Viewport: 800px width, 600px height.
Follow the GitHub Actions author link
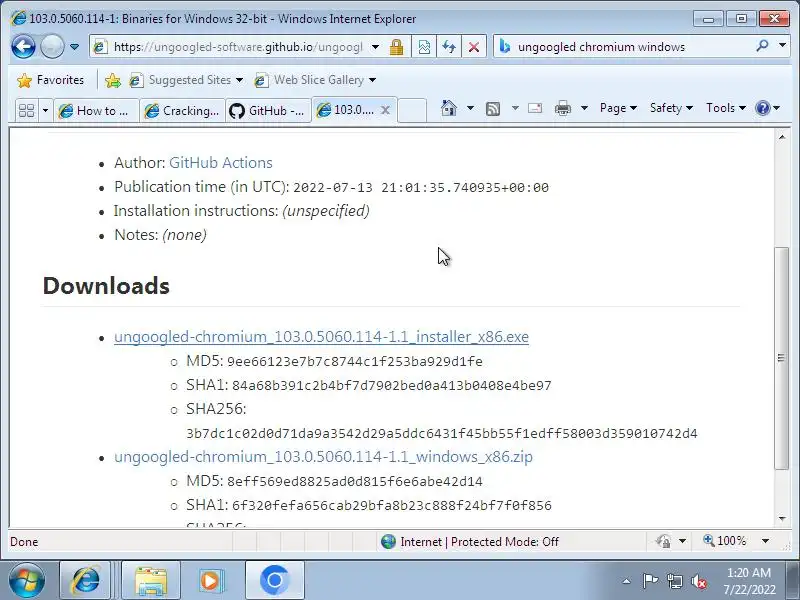tap(220, 163)
